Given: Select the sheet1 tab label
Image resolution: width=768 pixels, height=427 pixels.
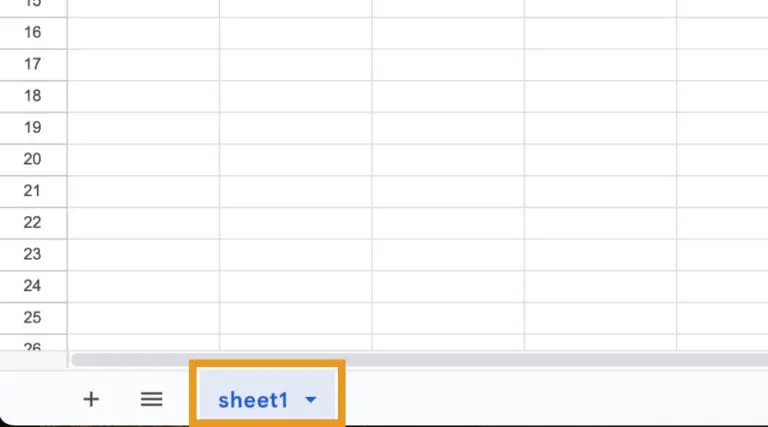Looking at the screenshot, I should (x=253, y=400).
